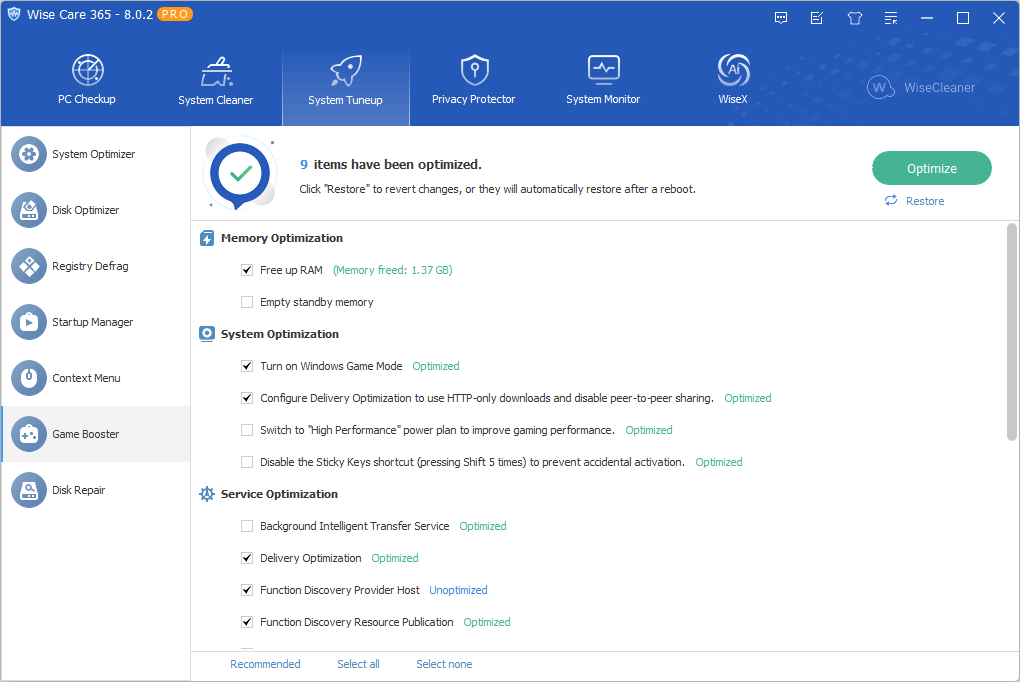Click the edit note icon in title bar

pos(817,18)
